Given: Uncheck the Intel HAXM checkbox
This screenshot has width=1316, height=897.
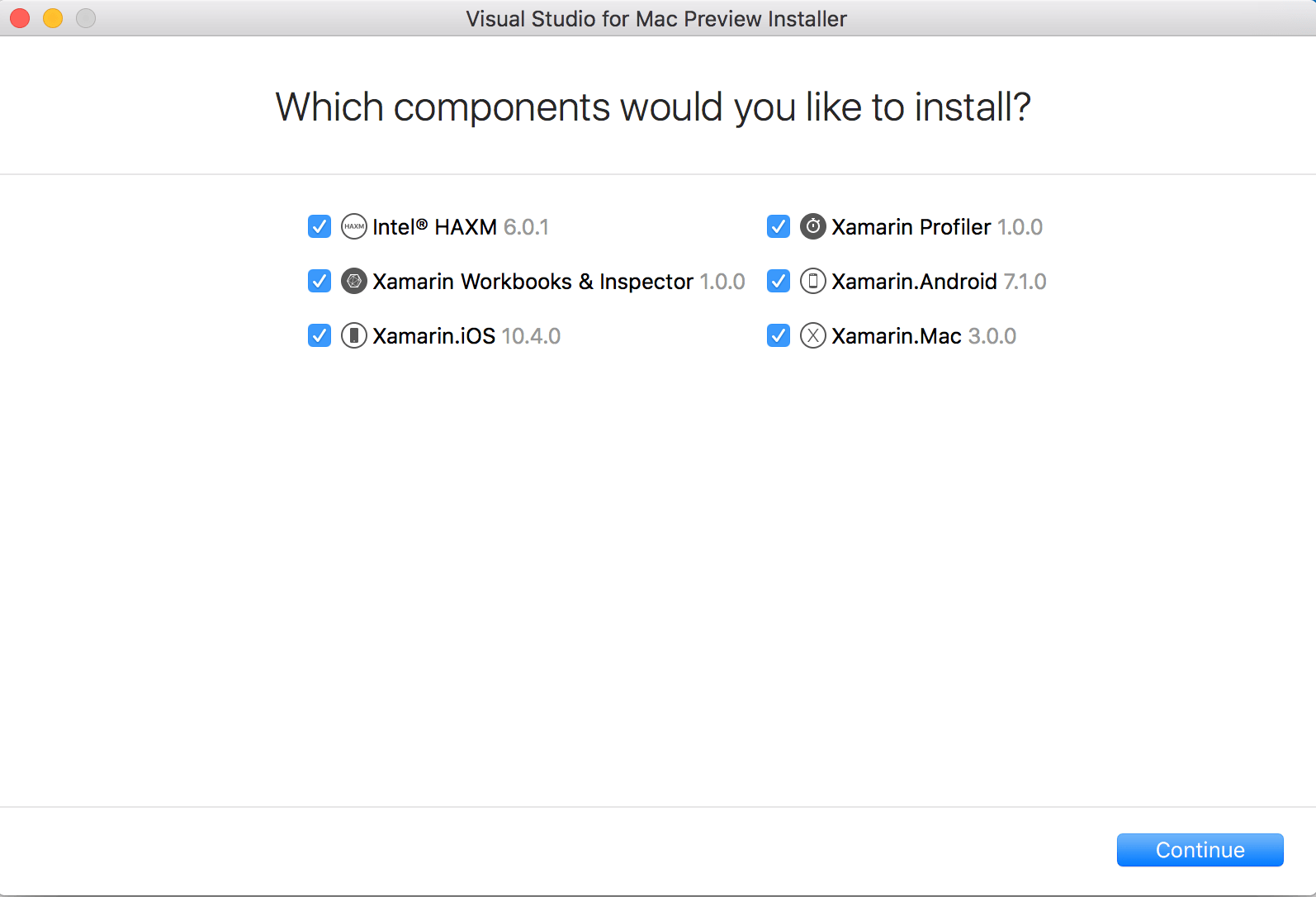Looking at the screenshot, I should click(320, 226).
